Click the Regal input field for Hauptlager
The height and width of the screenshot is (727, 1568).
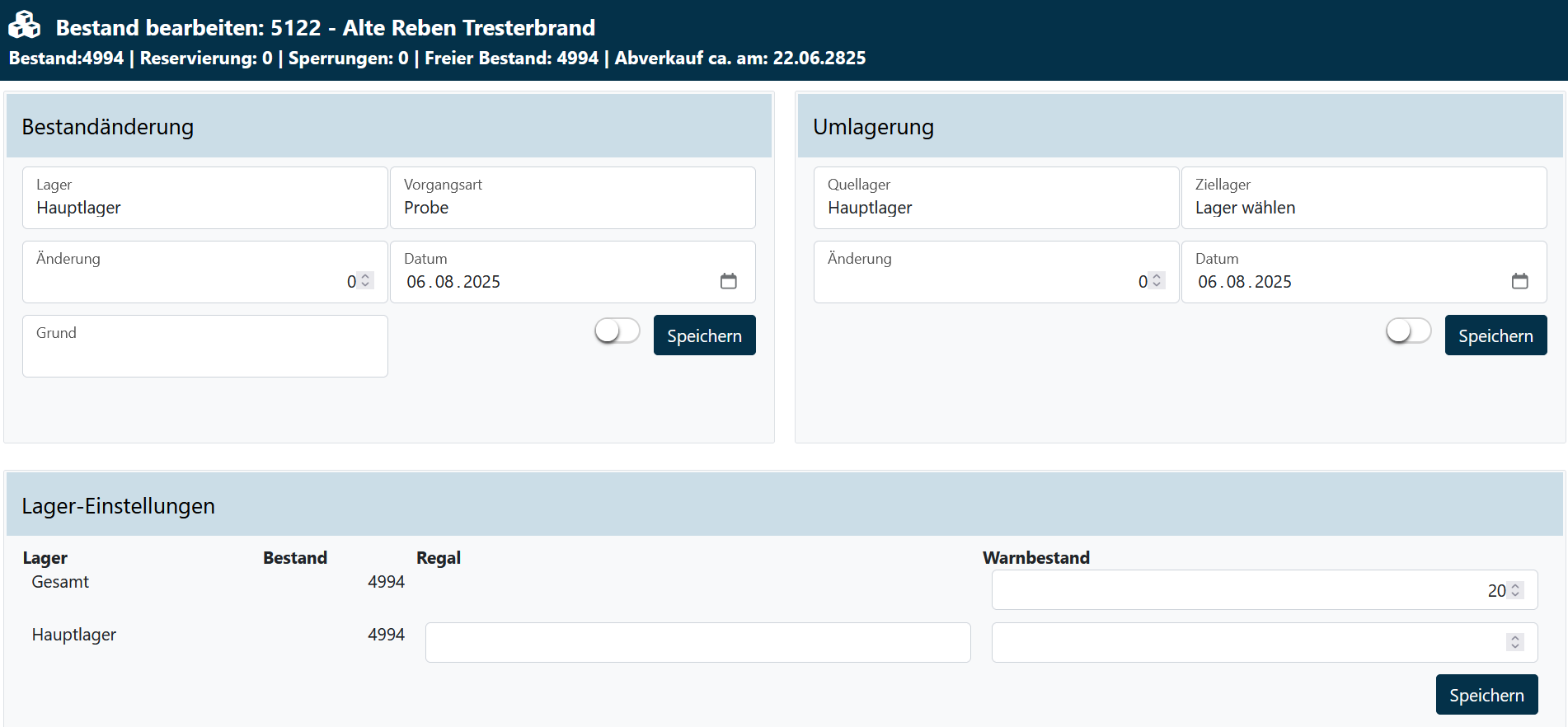pyautogui.click(x=697, y=642)
